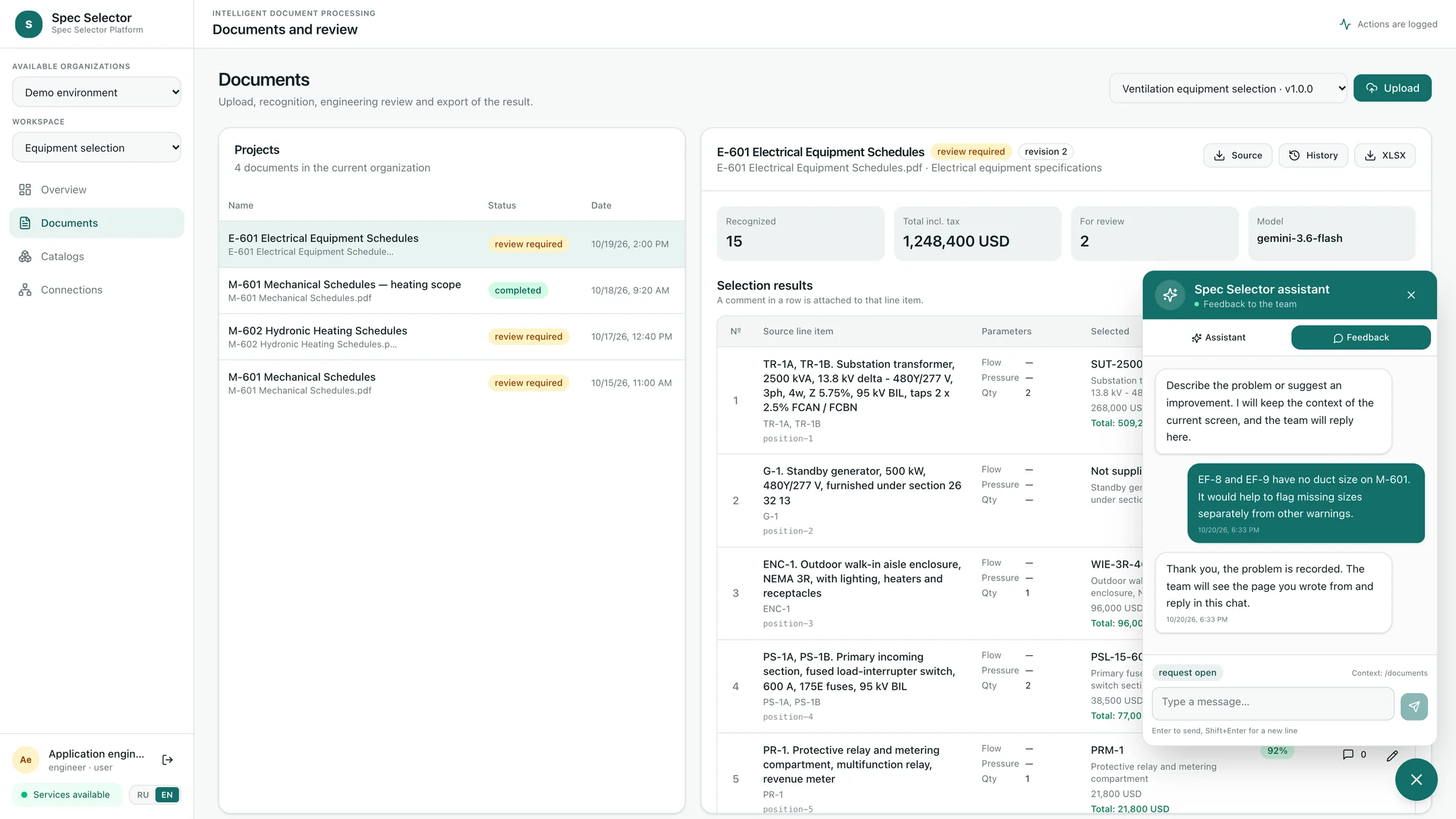Switch language to RU
The image size is (1456, 819).
click(x=143, y=795)
